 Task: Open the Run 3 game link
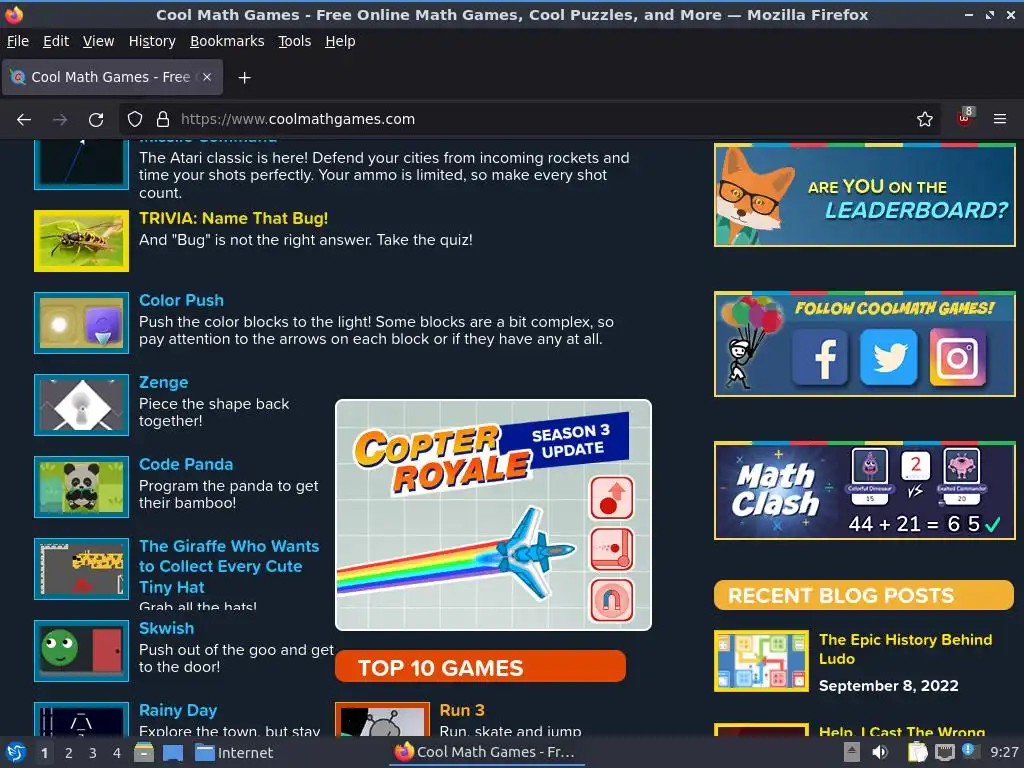click(x=462, y=710)
